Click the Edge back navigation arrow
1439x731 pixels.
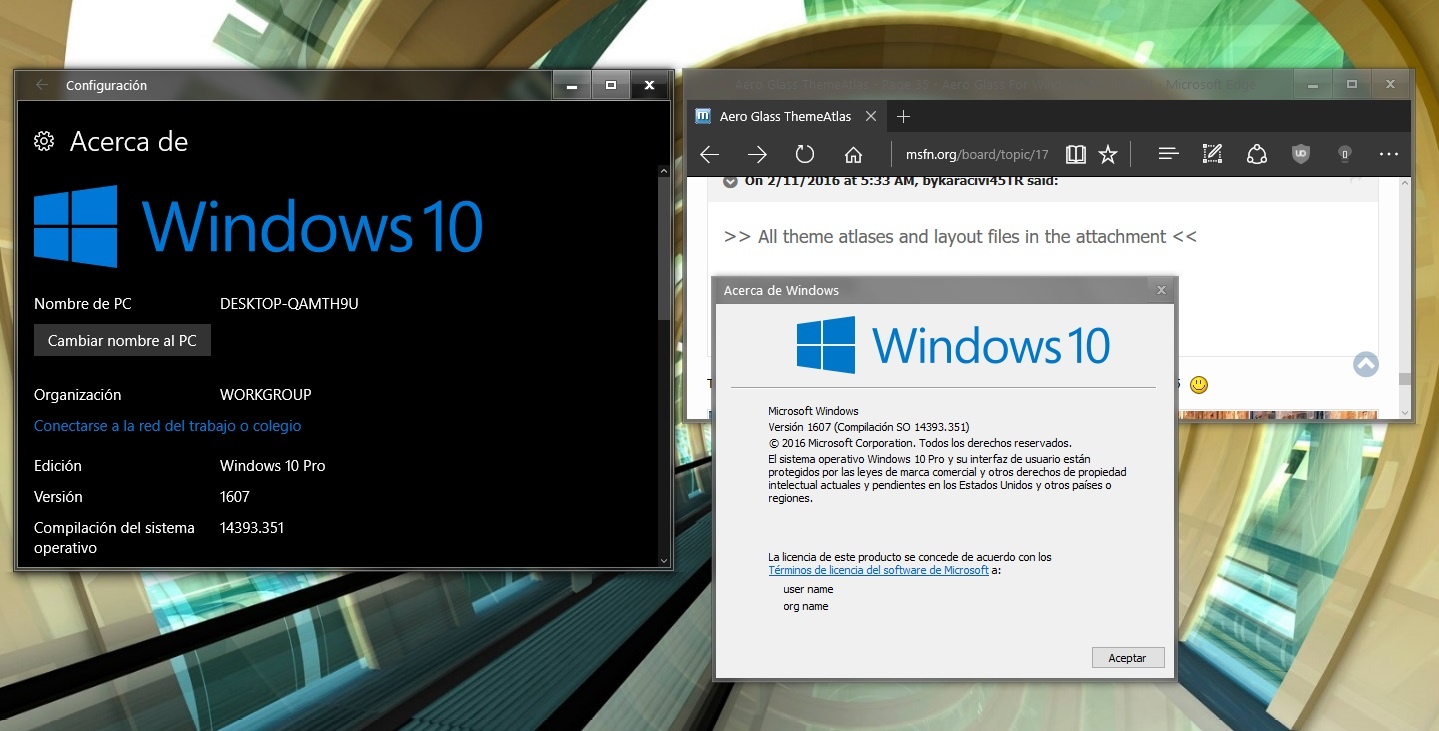point(709,154)
